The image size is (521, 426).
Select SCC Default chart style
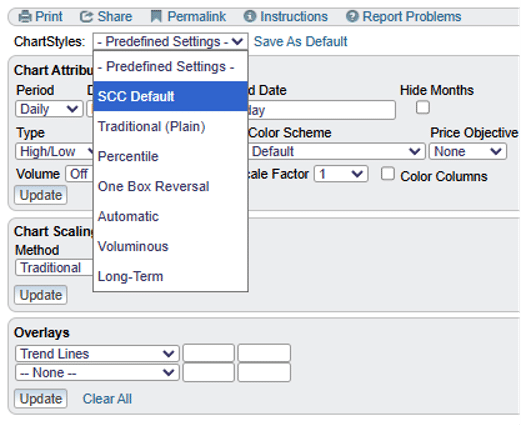pos(171,96)
